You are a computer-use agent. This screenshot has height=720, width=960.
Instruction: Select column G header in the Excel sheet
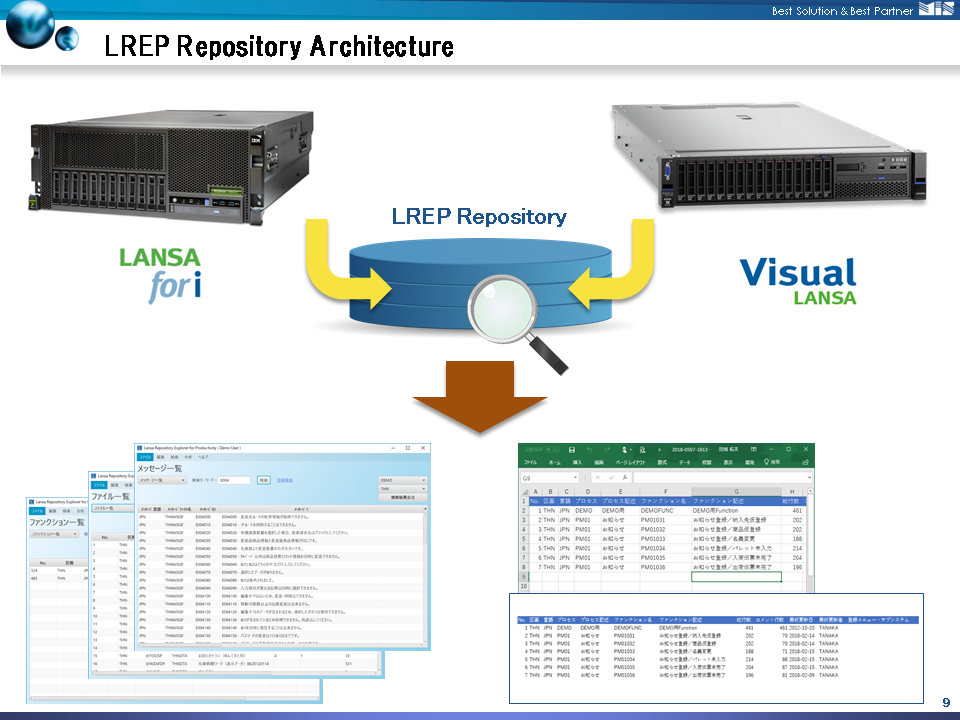pos(736,492)
